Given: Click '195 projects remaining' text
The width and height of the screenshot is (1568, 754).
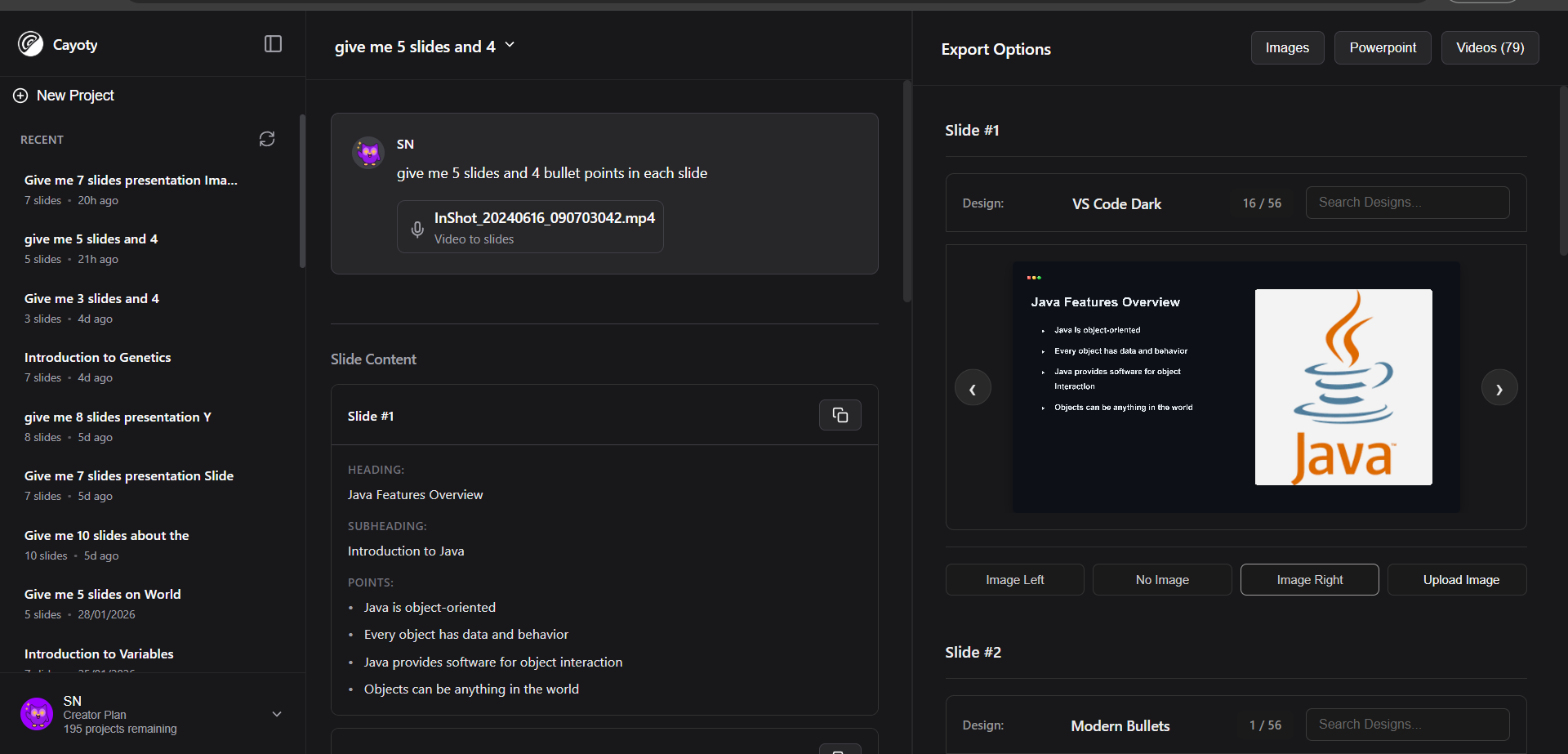Looking at the screenshot, I should click(120, 729).
